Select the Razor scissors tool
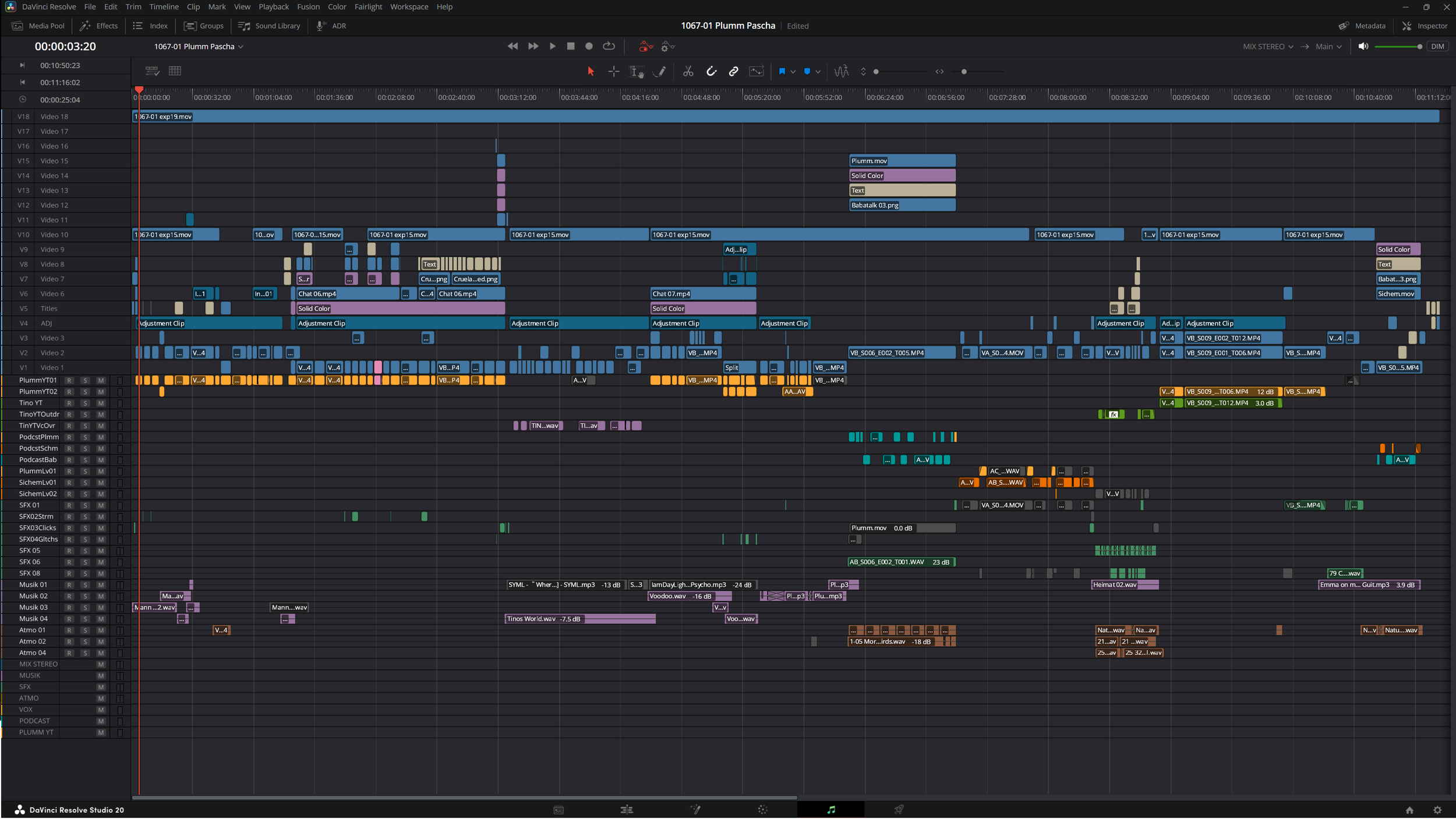Screen dimensions: 1456x819 click(x=688, y=71)
